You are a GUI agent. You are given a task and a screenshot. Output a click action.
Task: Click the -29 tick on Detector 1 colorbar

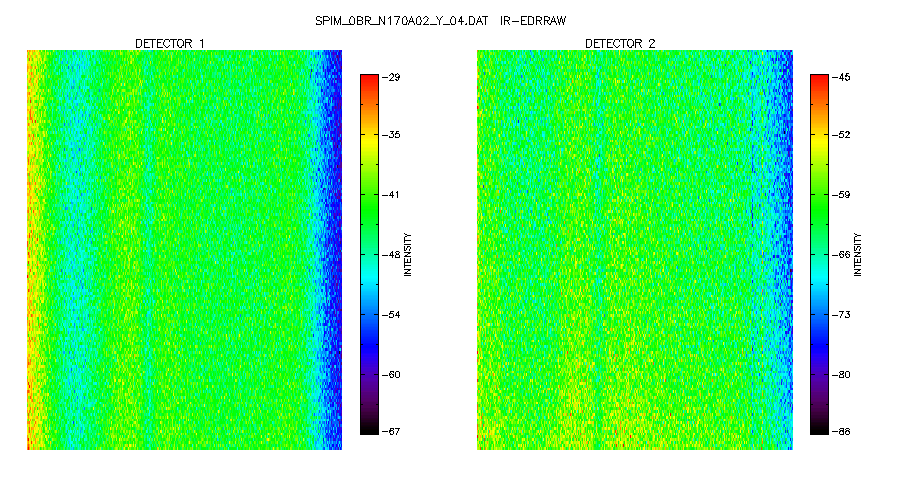pyautogui.click(x=391, y=77)
